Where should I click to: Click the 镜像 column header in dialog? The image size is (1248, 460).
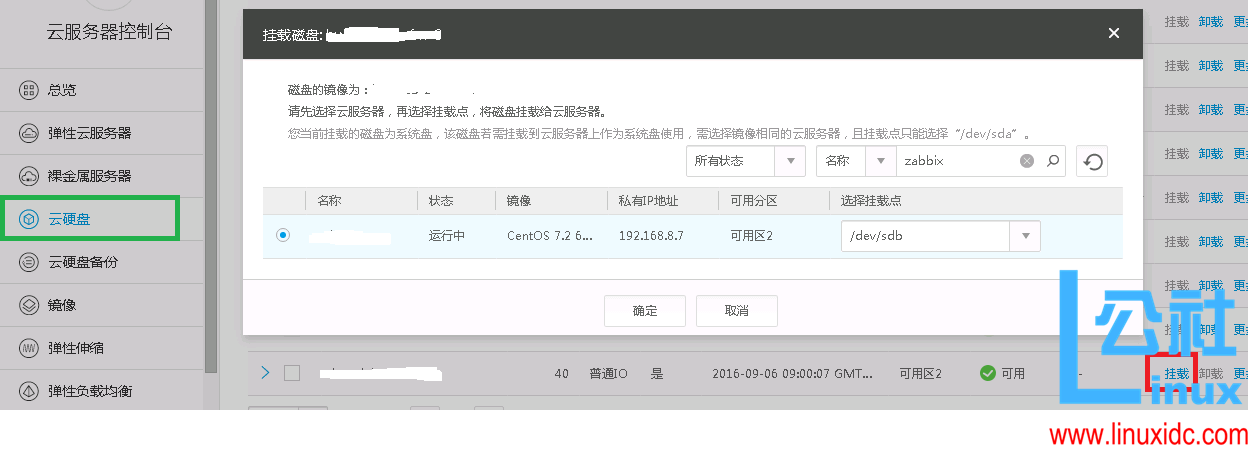coord(519,201)
